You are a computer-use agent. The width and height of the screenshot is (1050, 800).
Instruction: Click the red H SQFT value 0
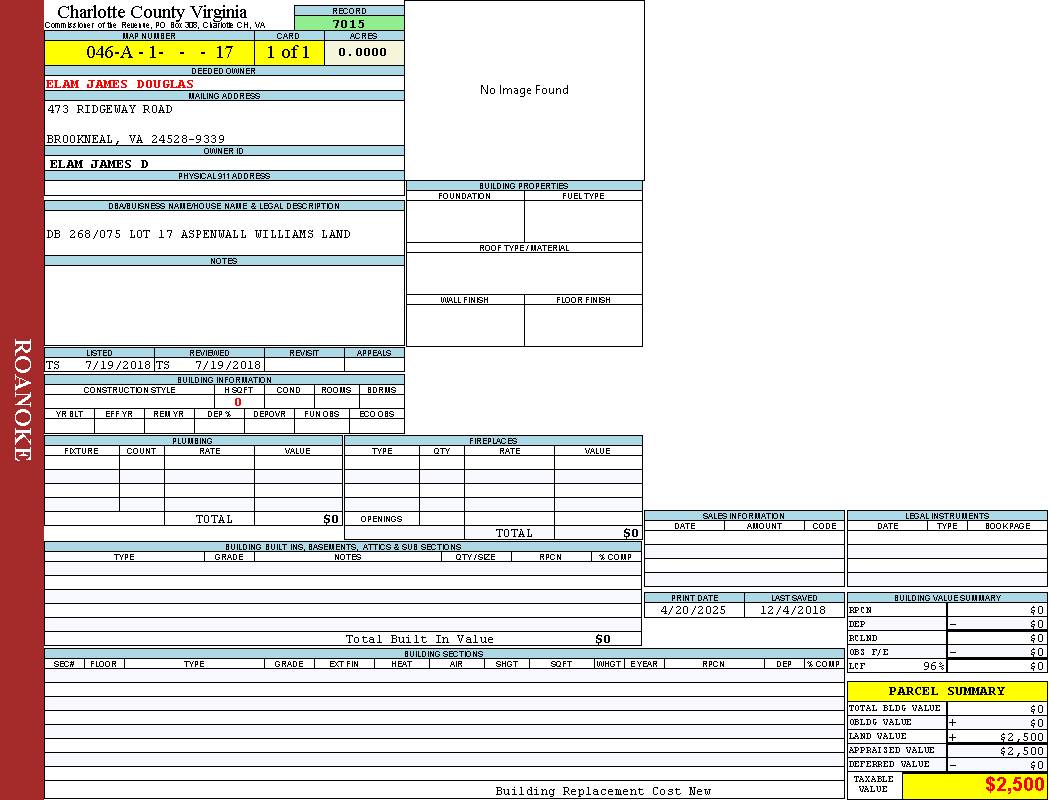238,402
